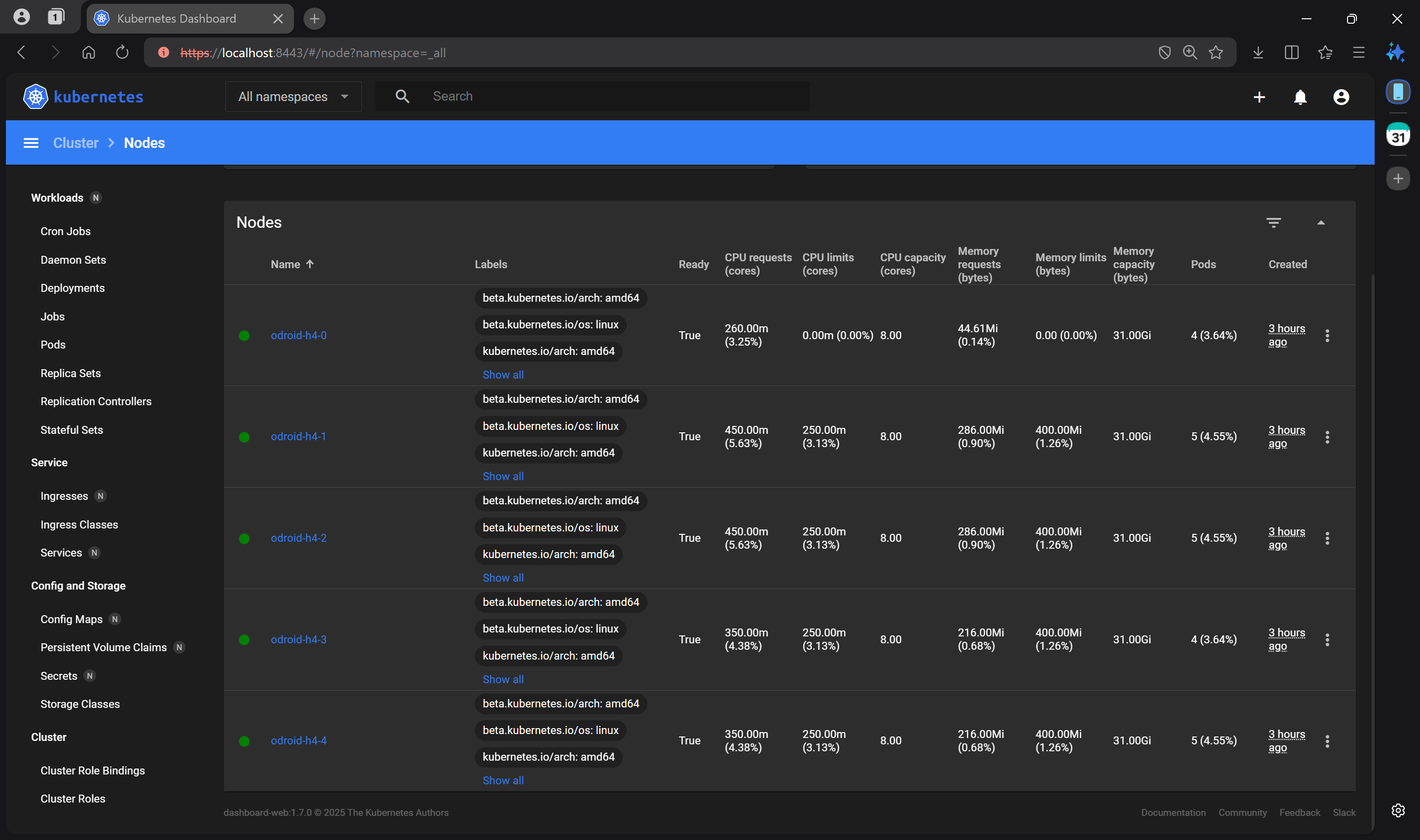Show all labels for odroid-h4-4

pyautogui.click(x=502, y=780)
